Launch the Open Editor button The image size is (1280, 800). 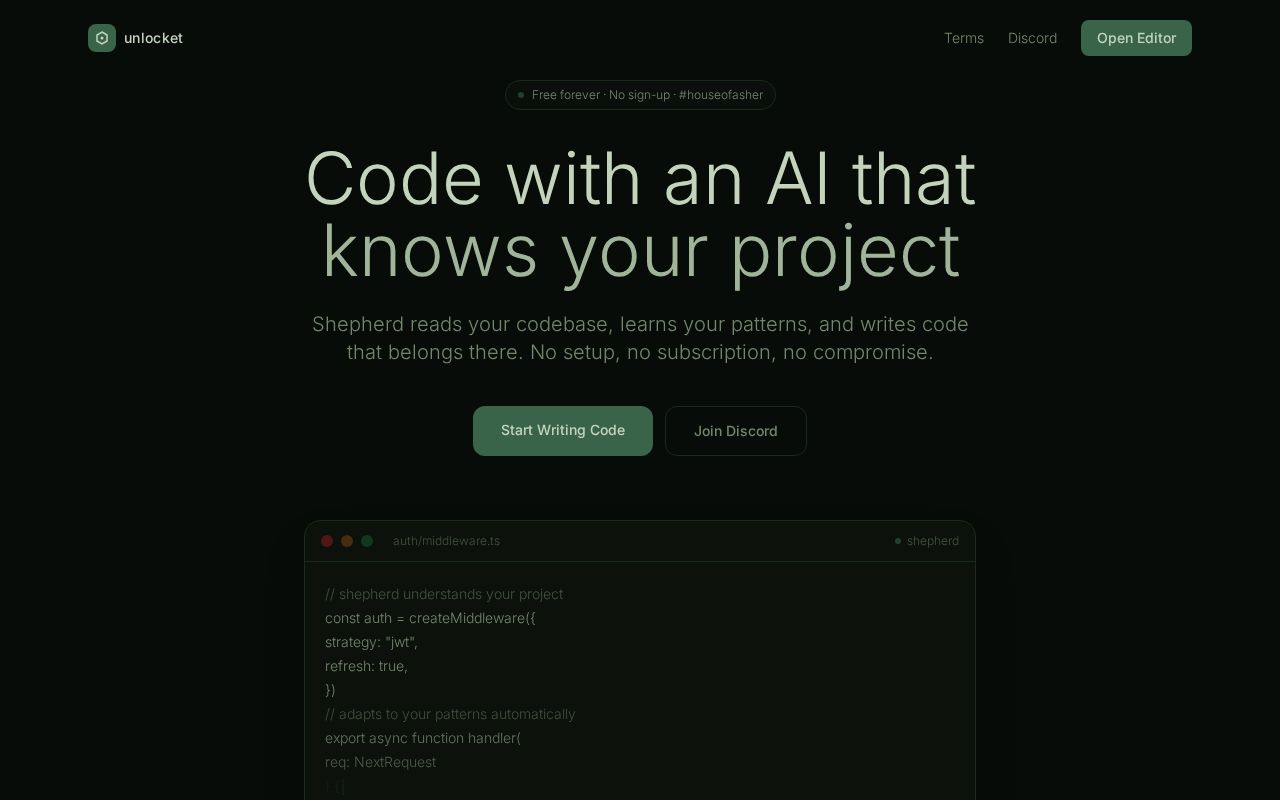(x=1136, y=38)
